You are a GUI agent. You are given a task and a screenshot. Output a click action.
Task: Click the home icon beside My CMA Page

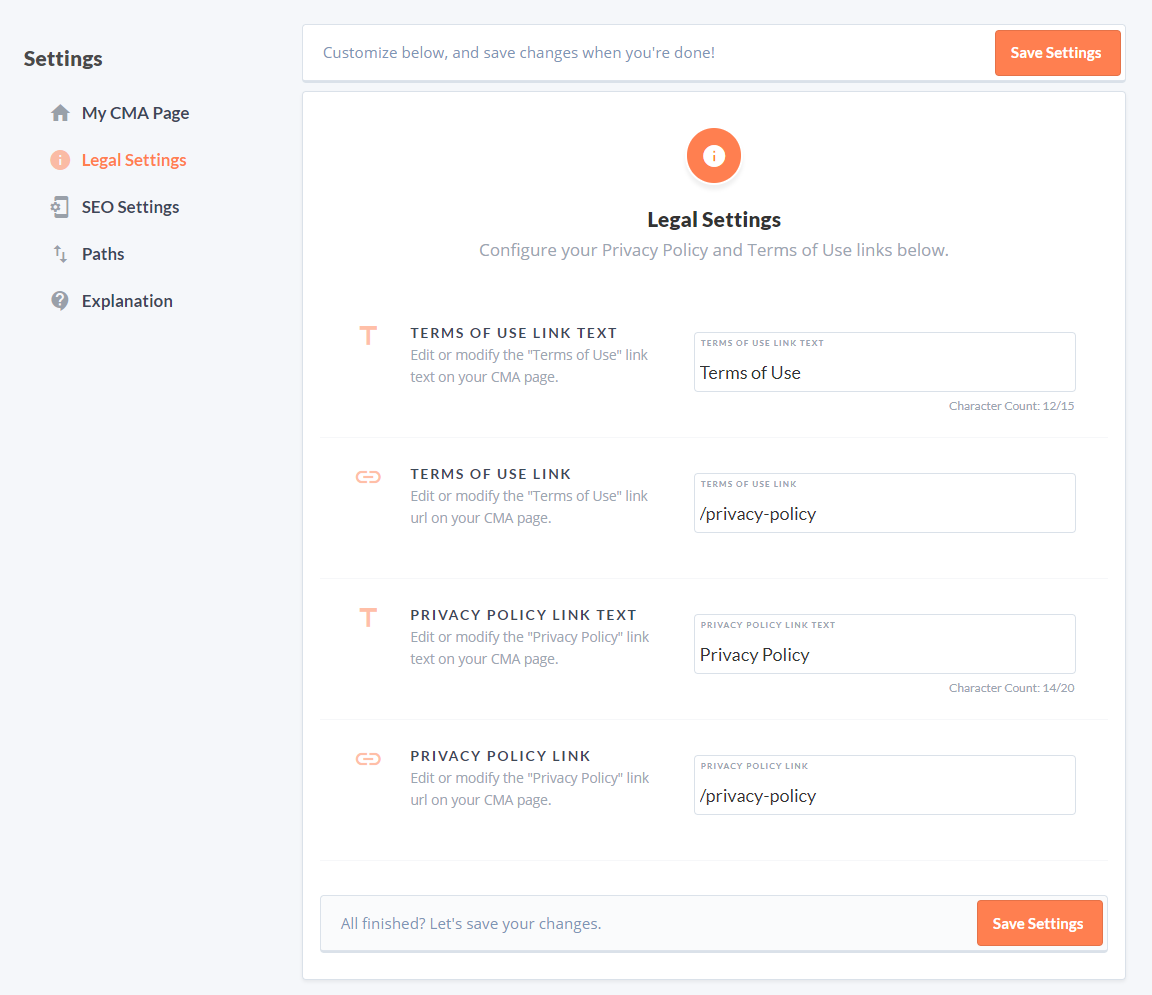[x=60, y=113]
